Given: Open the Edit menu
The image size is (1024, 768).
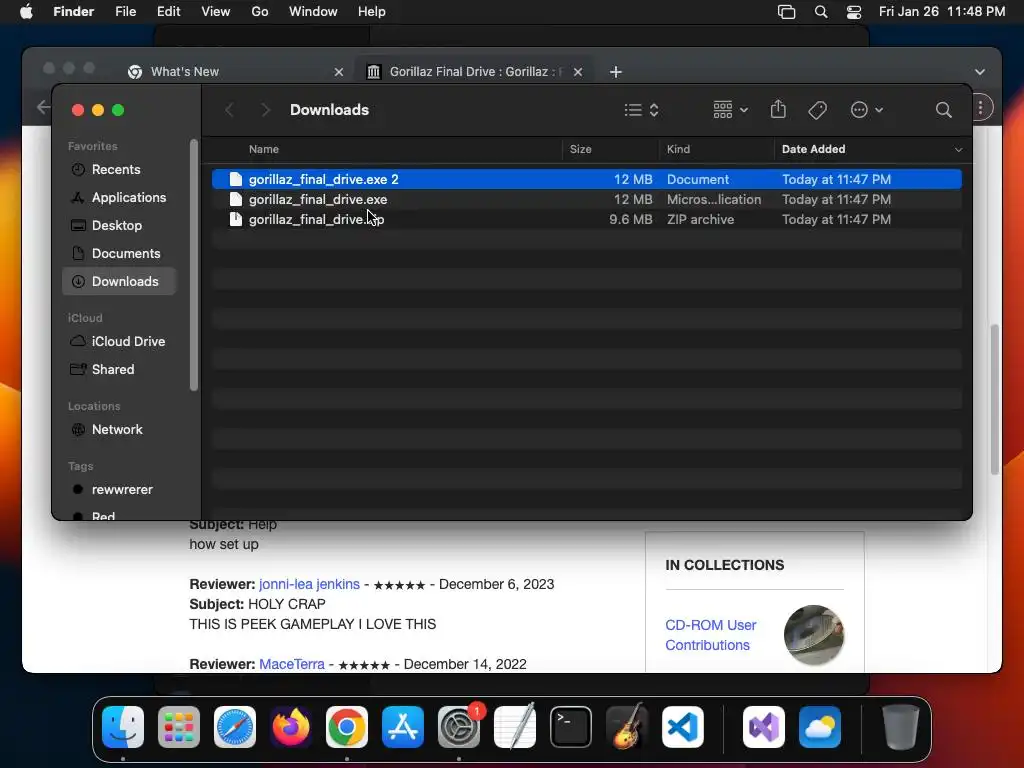Looking at the screenshot, I should click(168, 12).
